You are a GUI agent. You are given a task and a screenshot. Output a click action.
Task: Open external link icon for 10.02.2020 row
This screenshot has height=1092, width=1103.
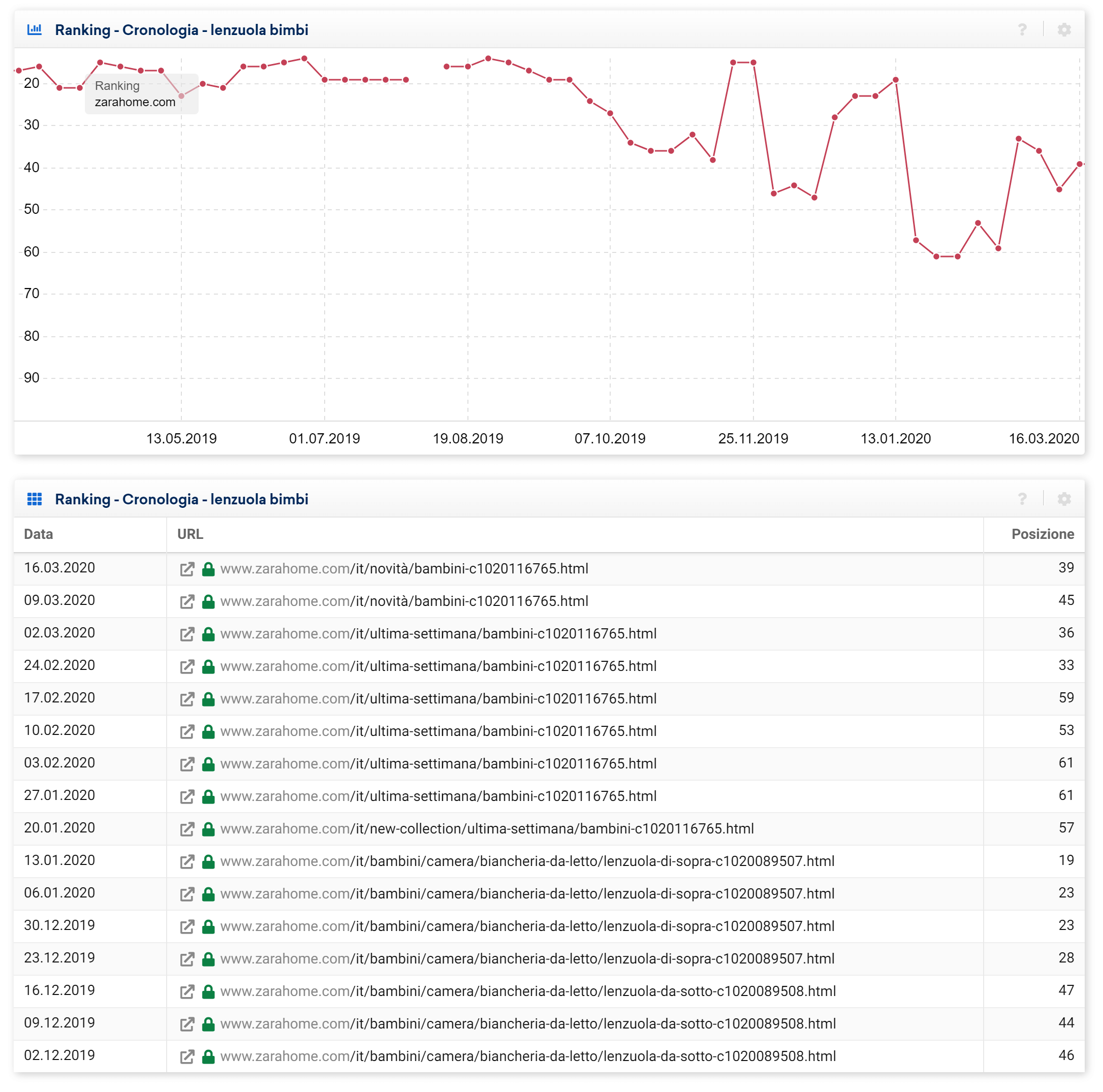point(187,731)
